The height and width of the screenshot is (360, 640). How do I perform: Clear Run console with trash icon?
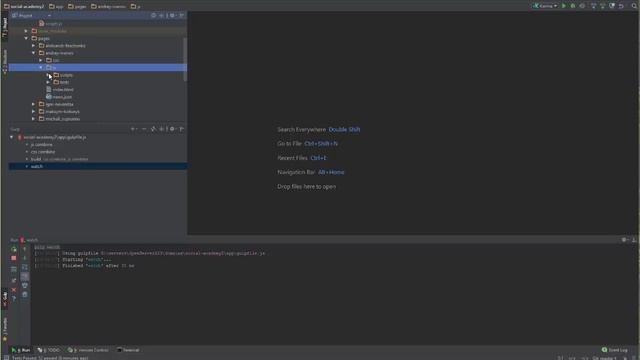coord(24,294)
